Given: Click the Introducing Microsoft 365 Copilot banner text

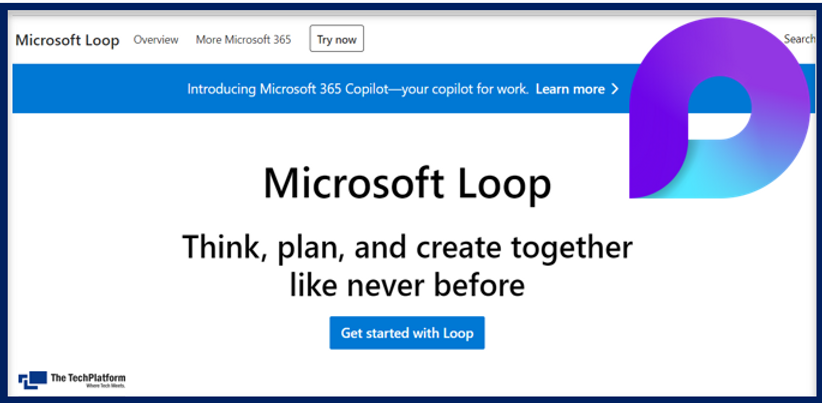Looking at the screenshot, I should [x=290, y=89].
